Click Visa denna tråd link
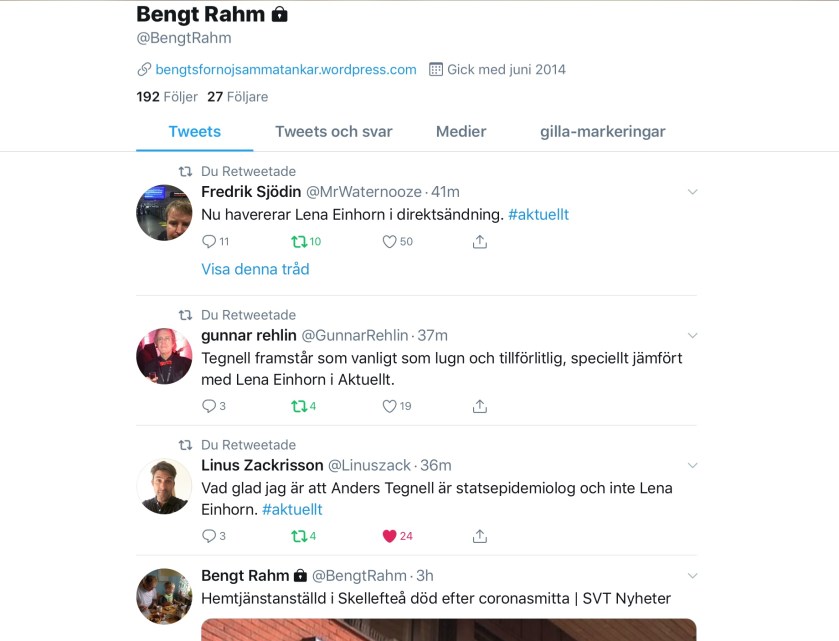 (255, 269)
